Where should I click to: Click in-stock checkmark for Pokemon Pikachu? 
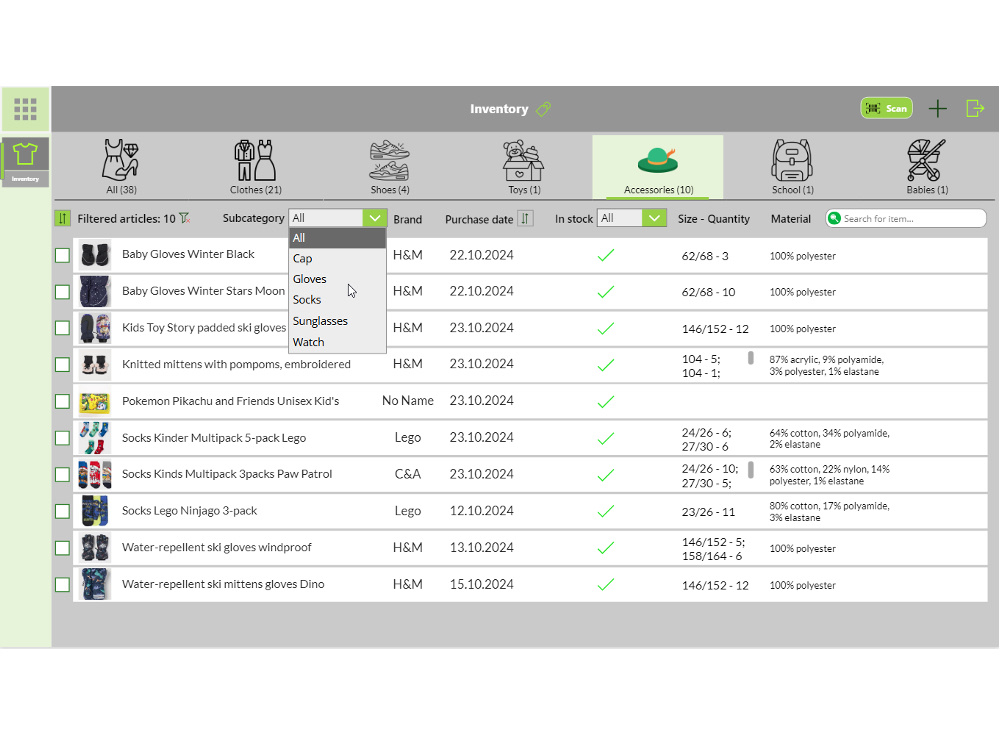pyautogui.click(x=606, y=402)
